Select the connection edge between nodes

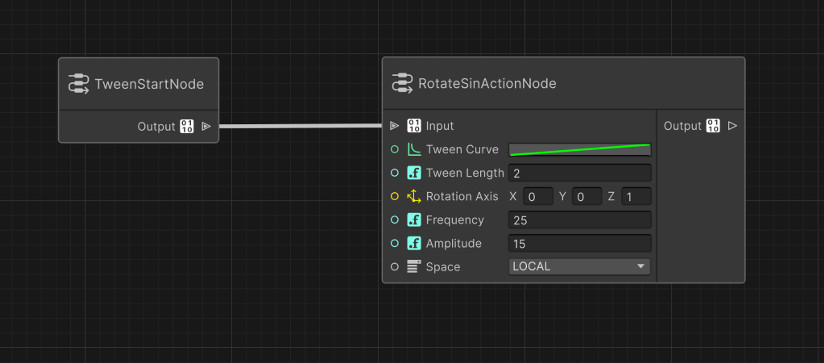coord(300,126)
